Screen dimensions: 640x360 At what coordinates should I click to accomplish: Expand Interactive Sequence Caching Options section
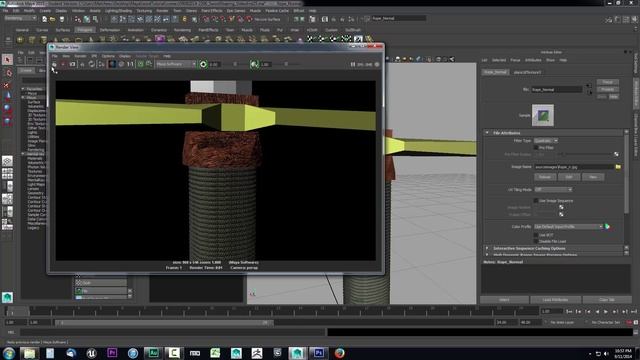coord(487,248)
